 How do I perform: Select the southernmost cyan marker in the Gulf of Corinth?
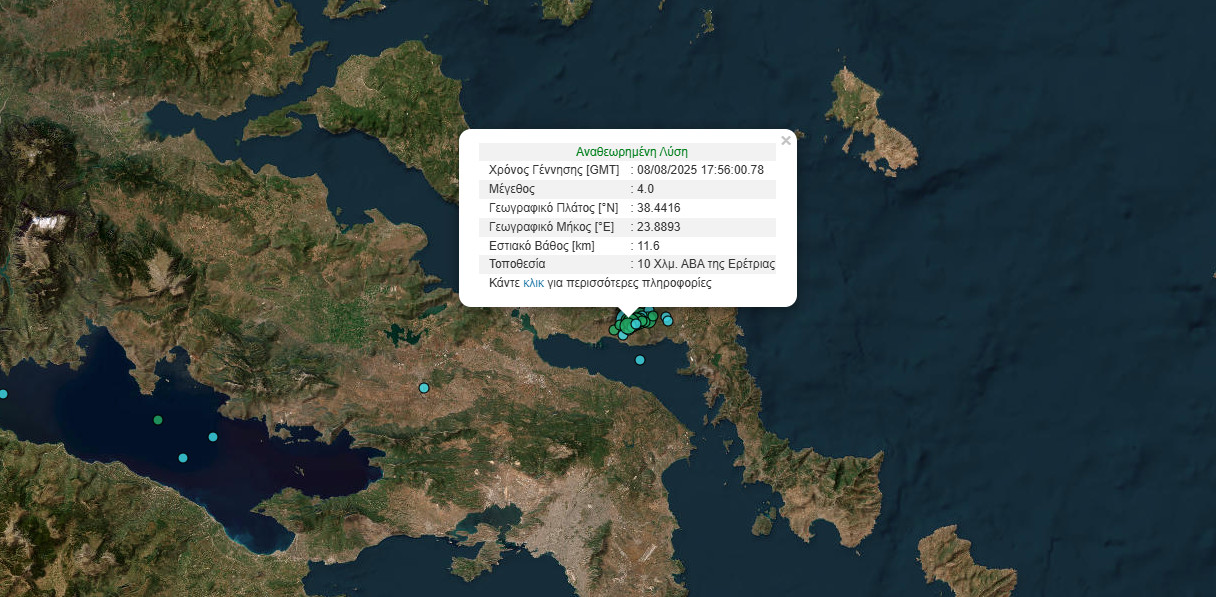[x=183, y=458]
